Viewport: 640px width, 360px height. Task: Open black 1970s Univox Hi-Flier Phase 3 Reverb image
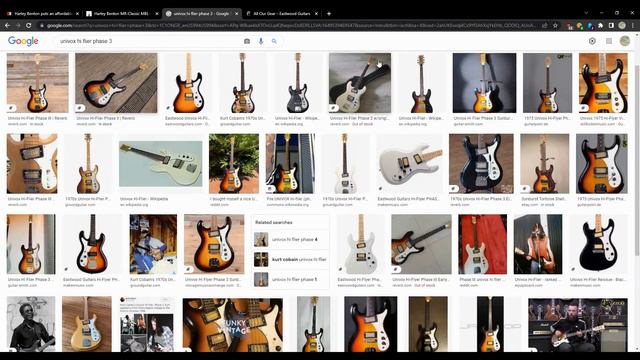click(481, 164)
